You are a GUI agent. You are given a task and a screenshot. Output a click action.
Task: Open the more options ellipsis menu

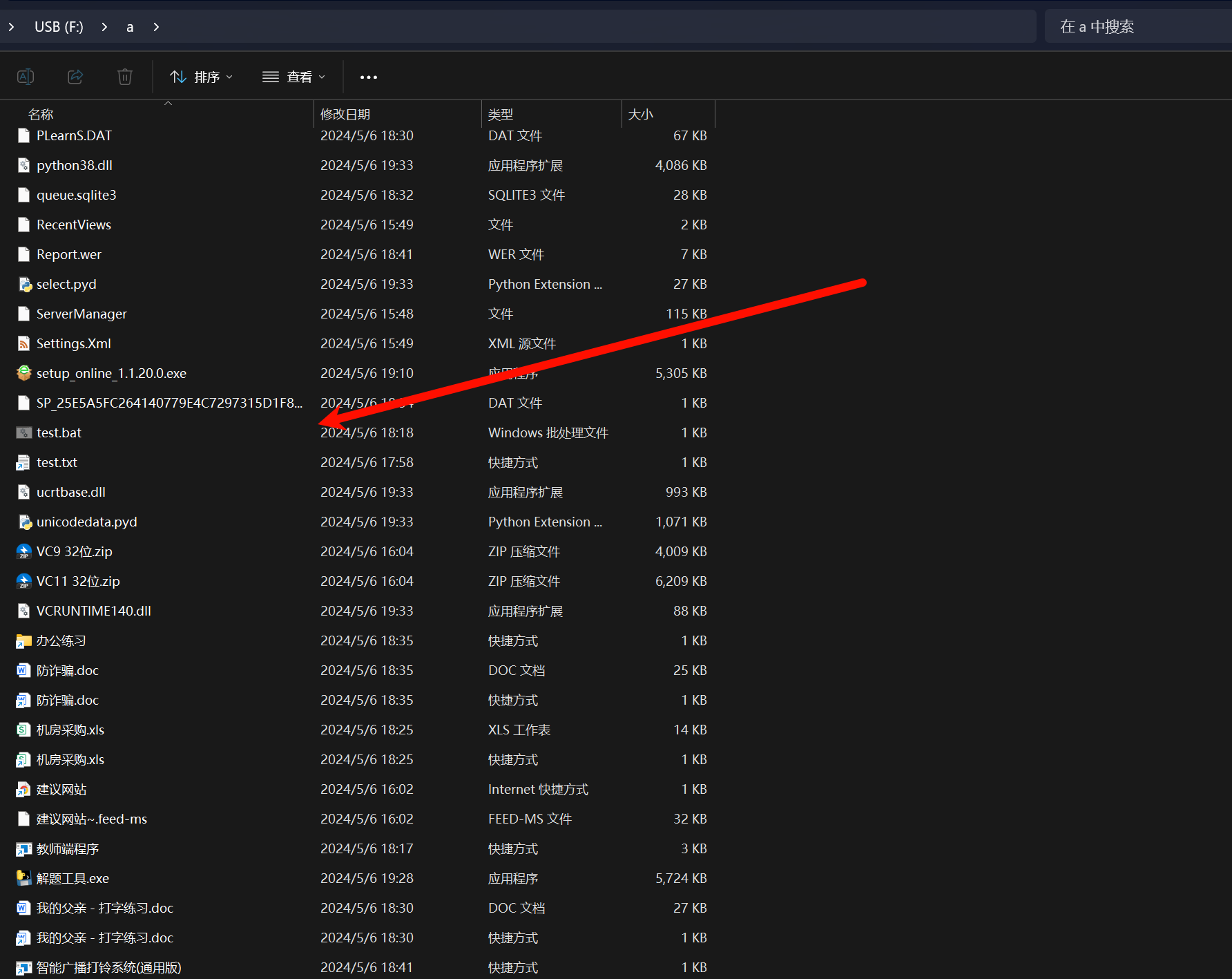[x=369, y=77]
